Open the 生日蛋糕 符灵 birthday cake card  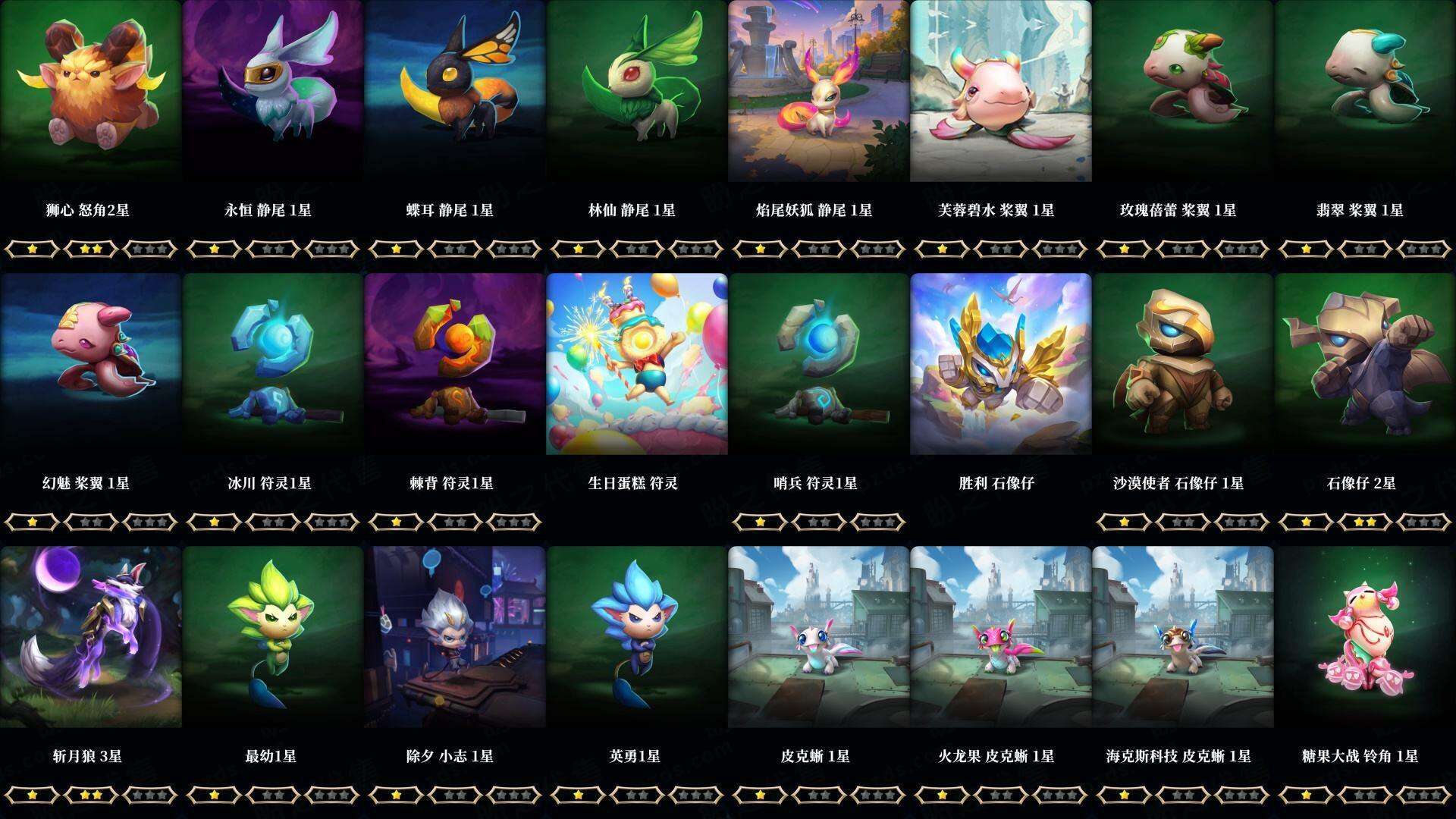pos(636,364)
